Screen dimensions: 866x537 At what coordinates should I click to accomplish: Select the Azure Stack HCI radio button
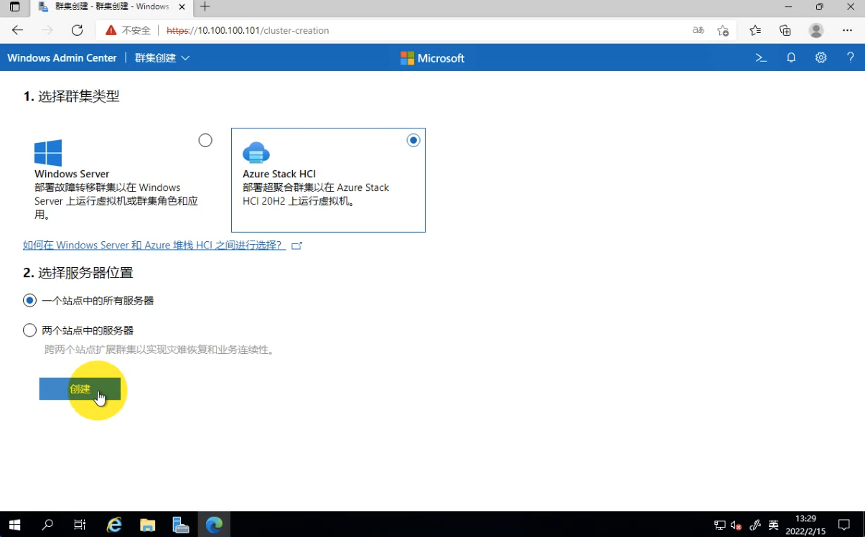click(x=413, y=140)
